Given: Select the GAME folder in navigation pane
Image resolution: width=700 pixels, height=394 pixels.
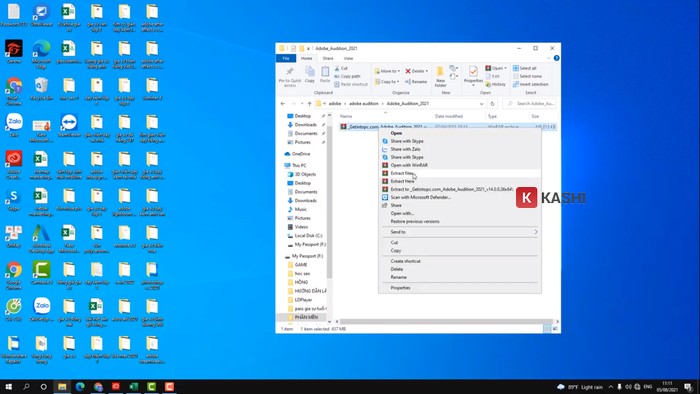Looking at the screenshot, I should point(301,265).
